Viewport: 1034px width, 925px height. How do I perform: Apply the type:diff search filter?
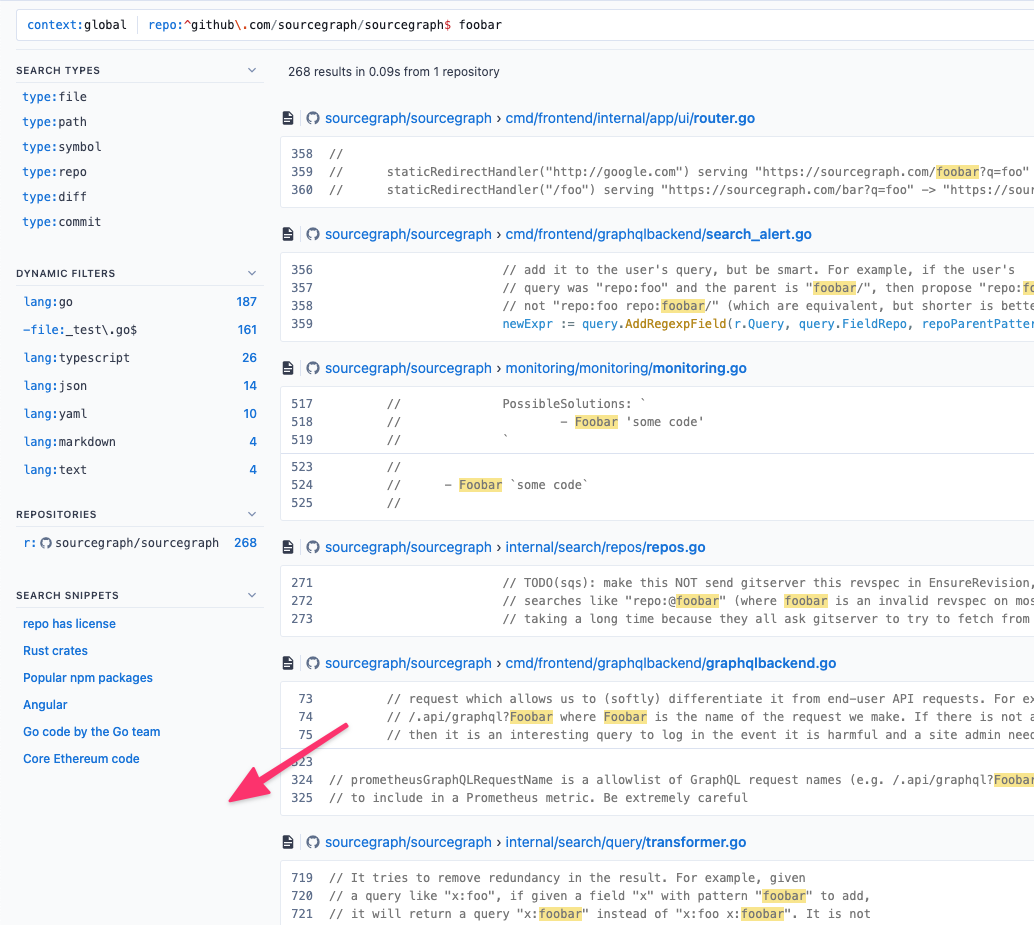pyautogui.click(x=55, y=197)
